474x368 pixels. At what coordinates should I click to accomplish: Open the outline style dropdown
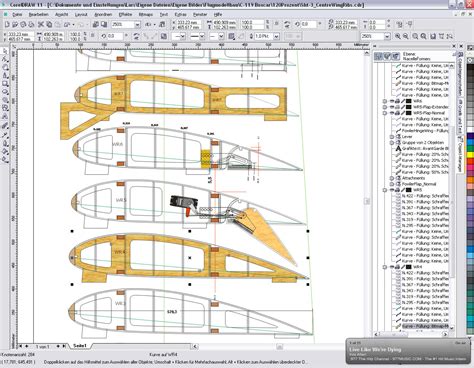(202, 36)
